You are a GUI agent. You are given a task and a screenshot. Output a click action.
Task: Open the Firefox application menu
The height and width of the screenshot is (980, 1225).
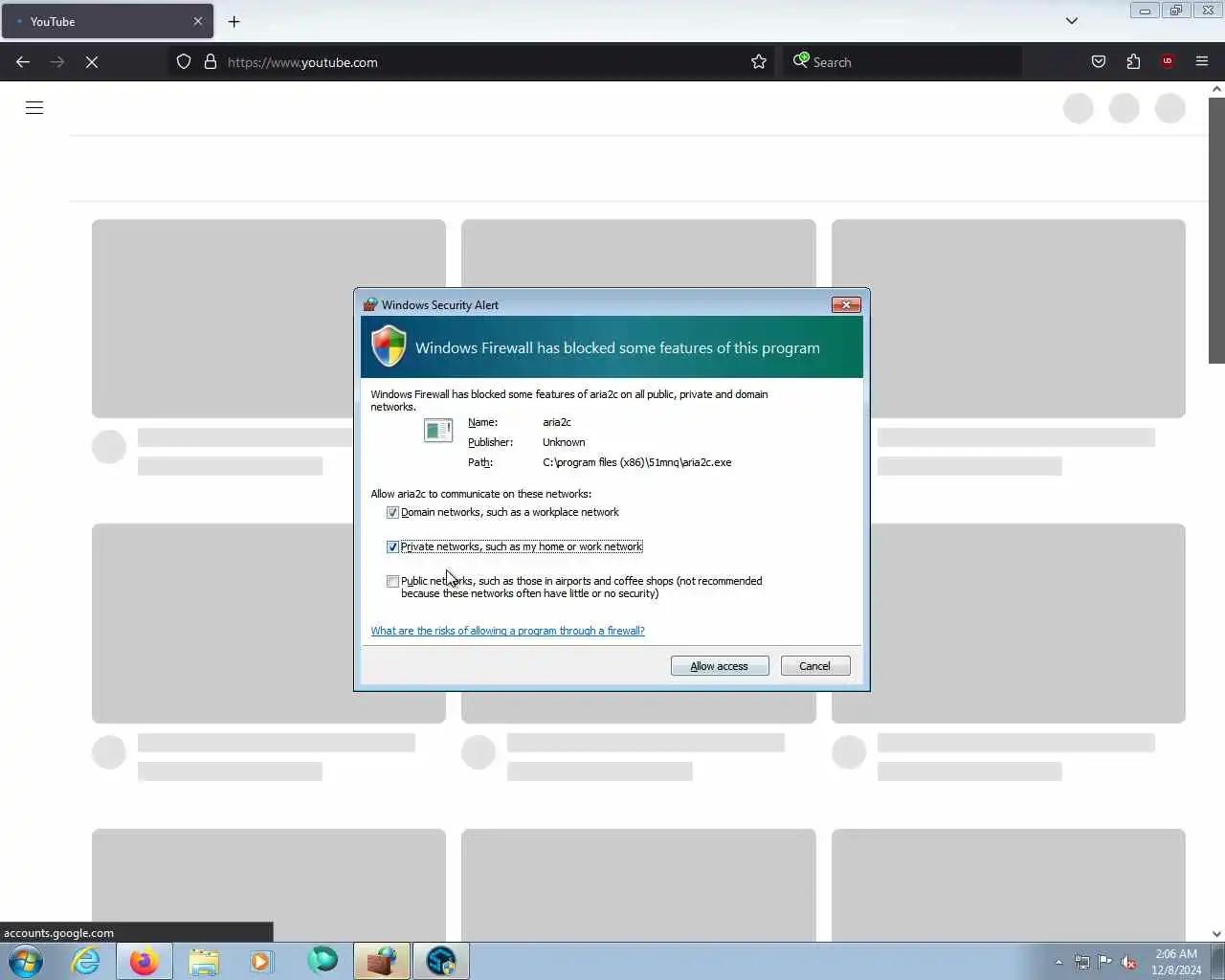[x=1202, y=62]
